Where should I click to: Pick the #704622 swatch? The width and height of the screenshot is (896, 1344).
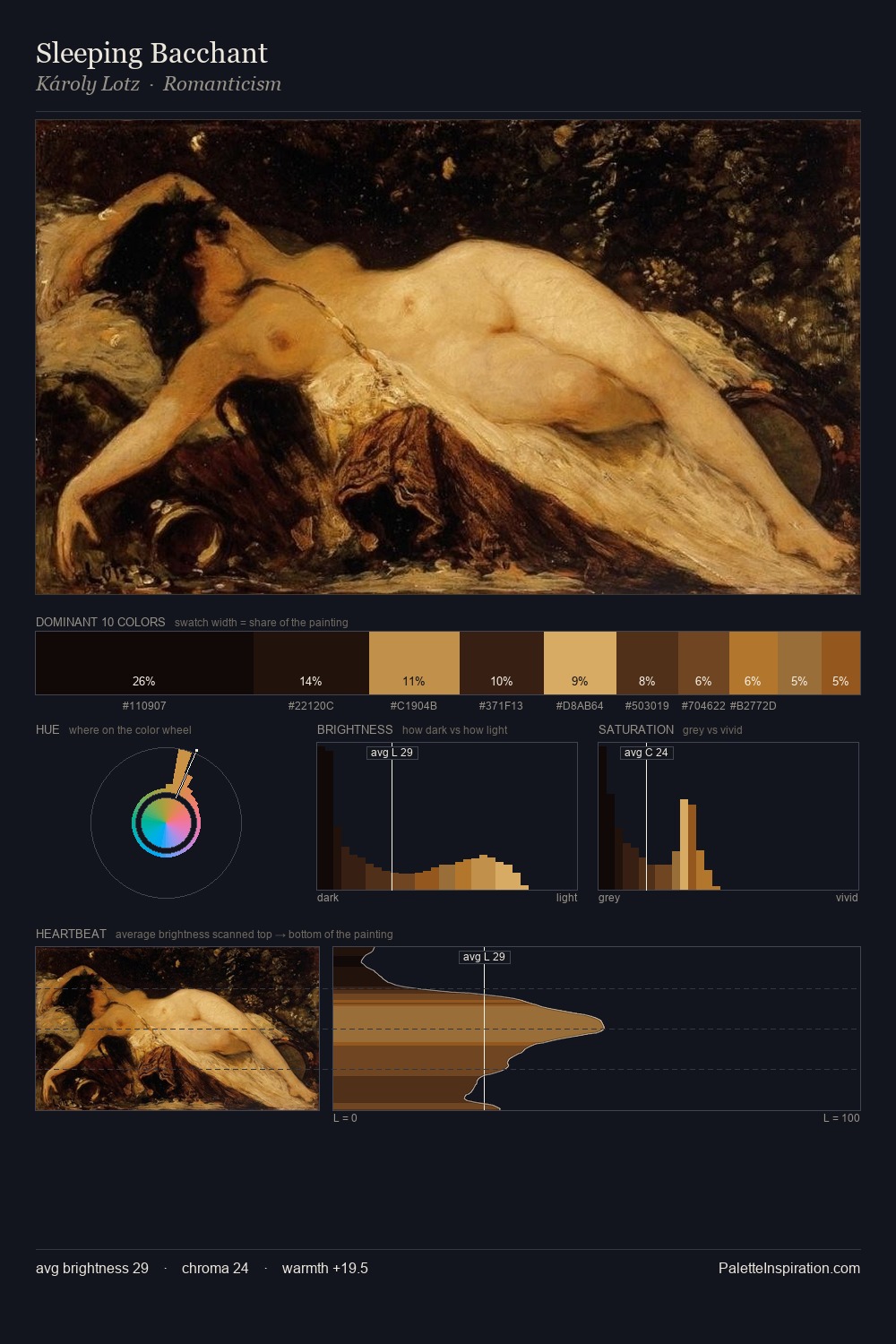(x=703, y=663)
